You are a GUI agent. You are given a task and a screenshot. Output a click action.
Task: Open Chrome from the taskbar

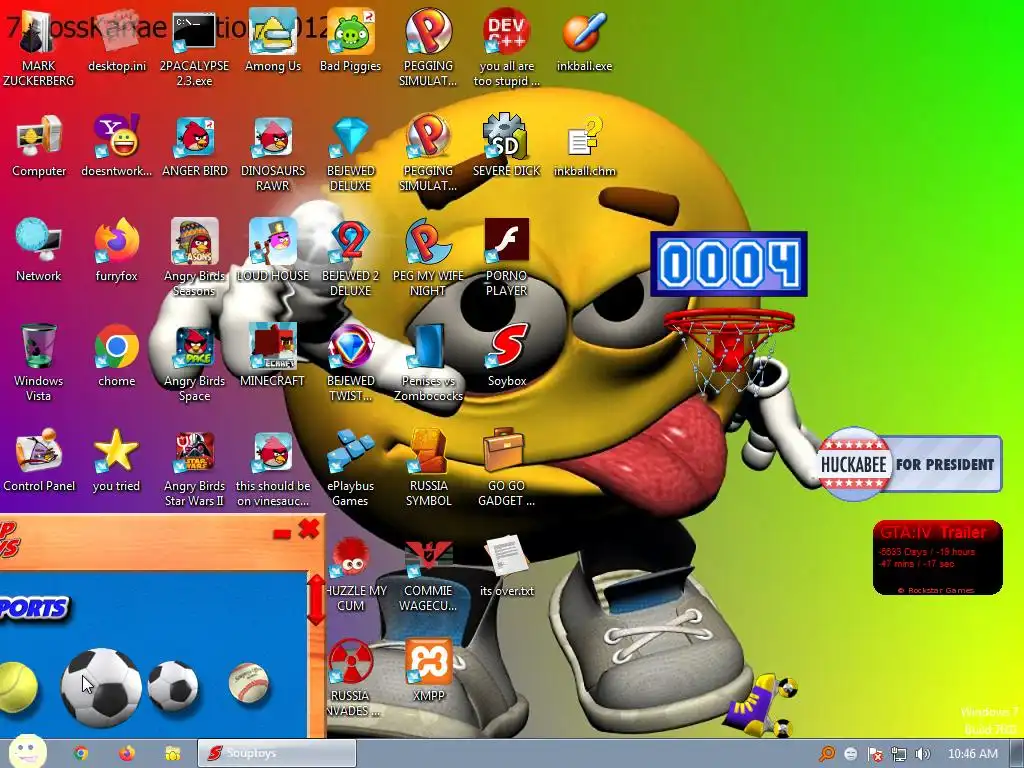click(x=81, y=754)
